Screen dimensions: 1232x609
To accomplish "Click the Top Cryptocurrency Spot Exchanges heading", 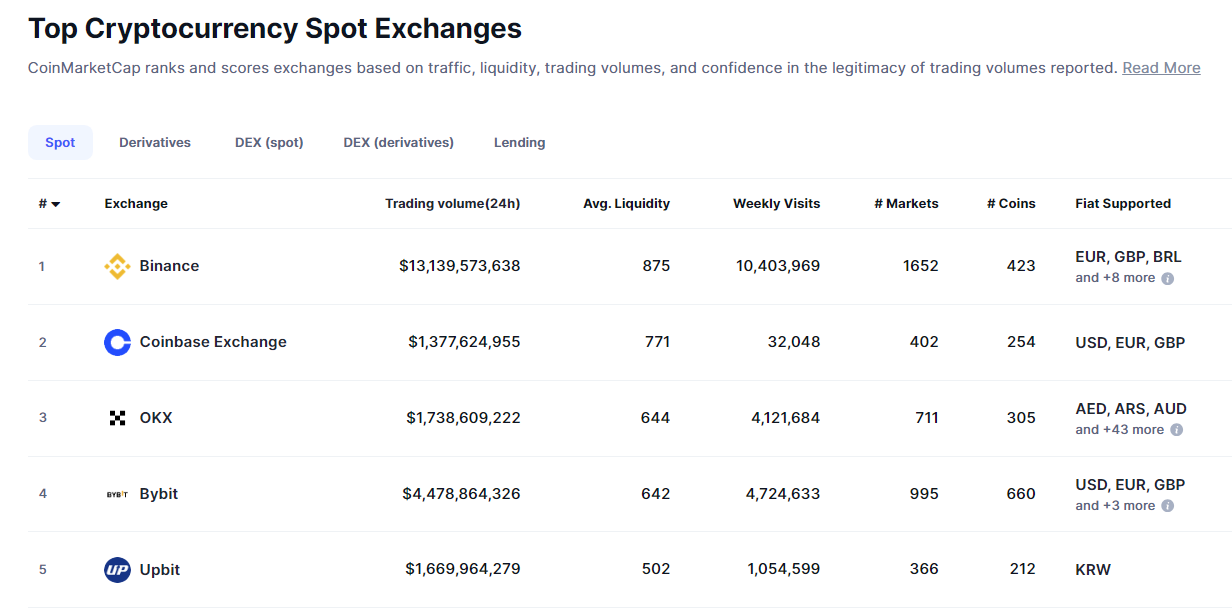I will (275, 28).
